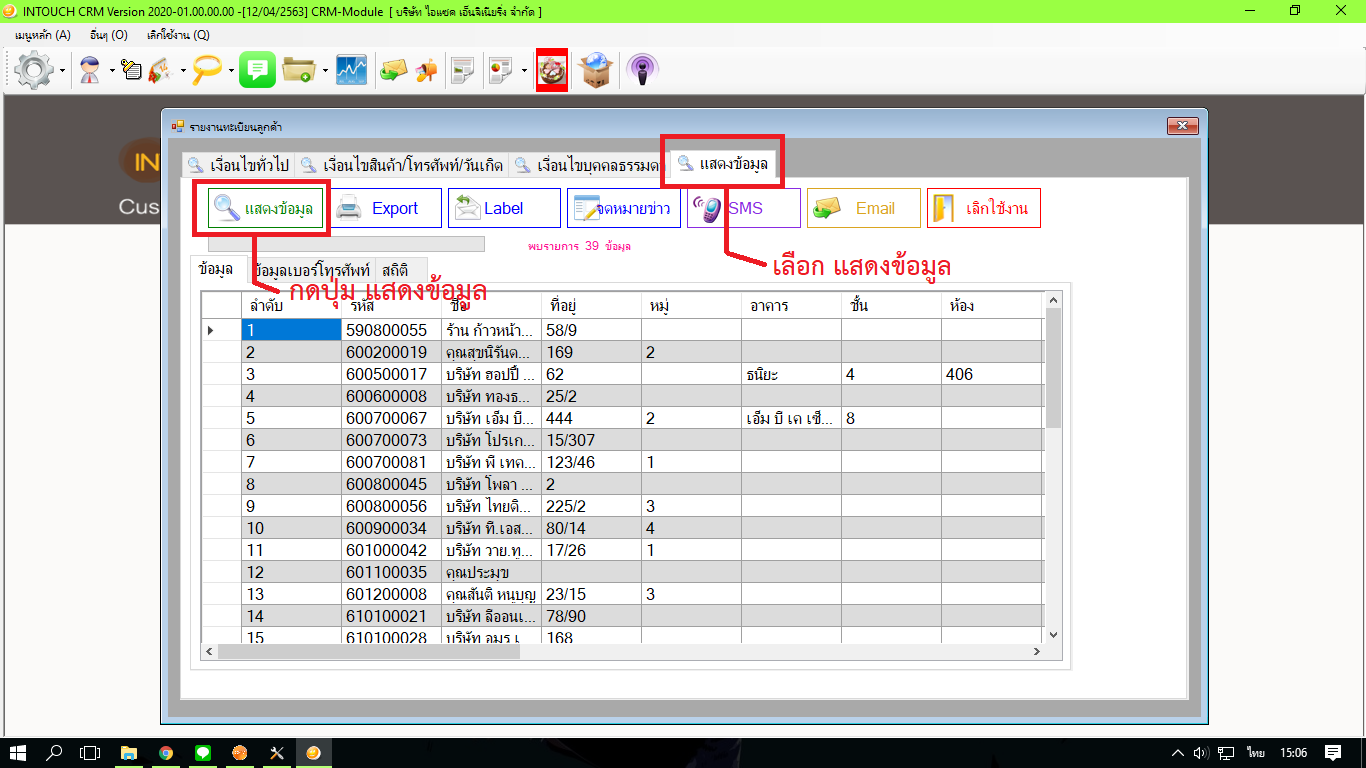Open Google Chrome from the taskbar
1366x768 pixels.
(x=165, y=753)
